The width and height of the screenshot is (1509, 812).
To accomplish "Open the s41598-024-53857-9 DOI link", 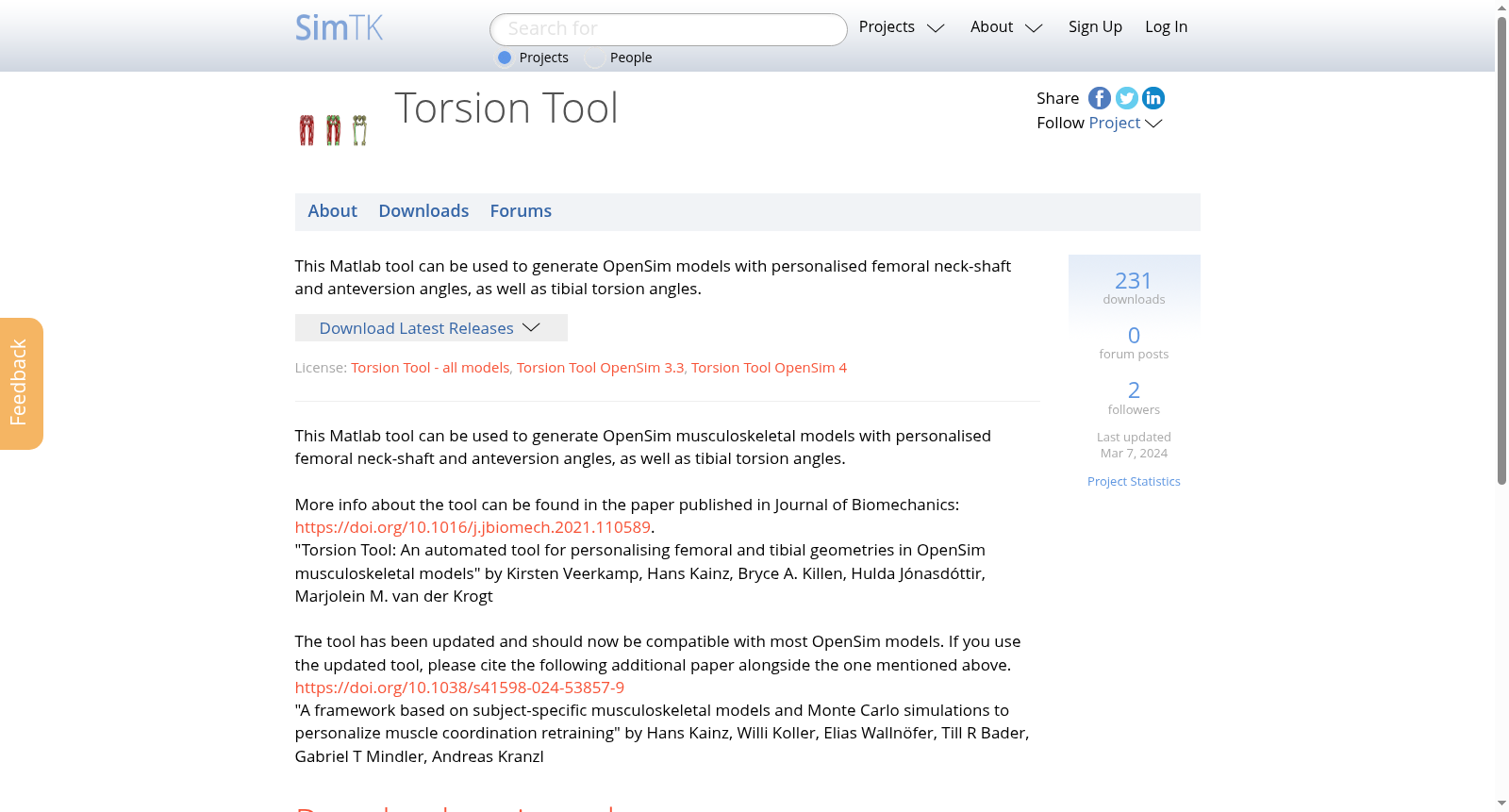I will point(459,688).
